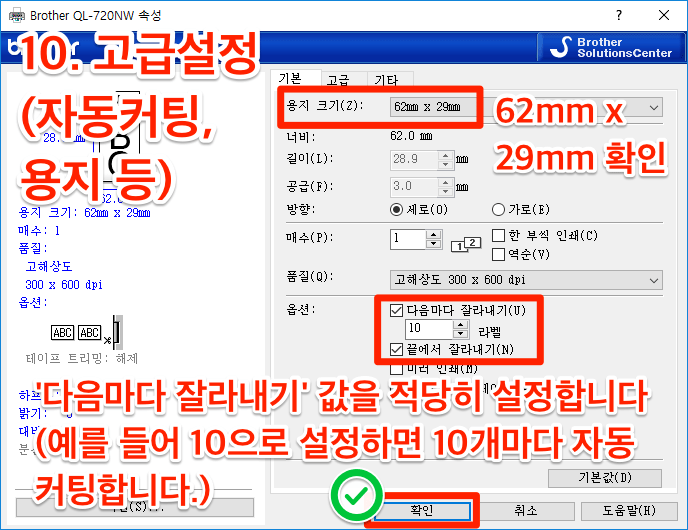688x530 pixels.
Task: Click the 용지 크기: 62mm x 29mm summary text
Action: pos(84,213)
